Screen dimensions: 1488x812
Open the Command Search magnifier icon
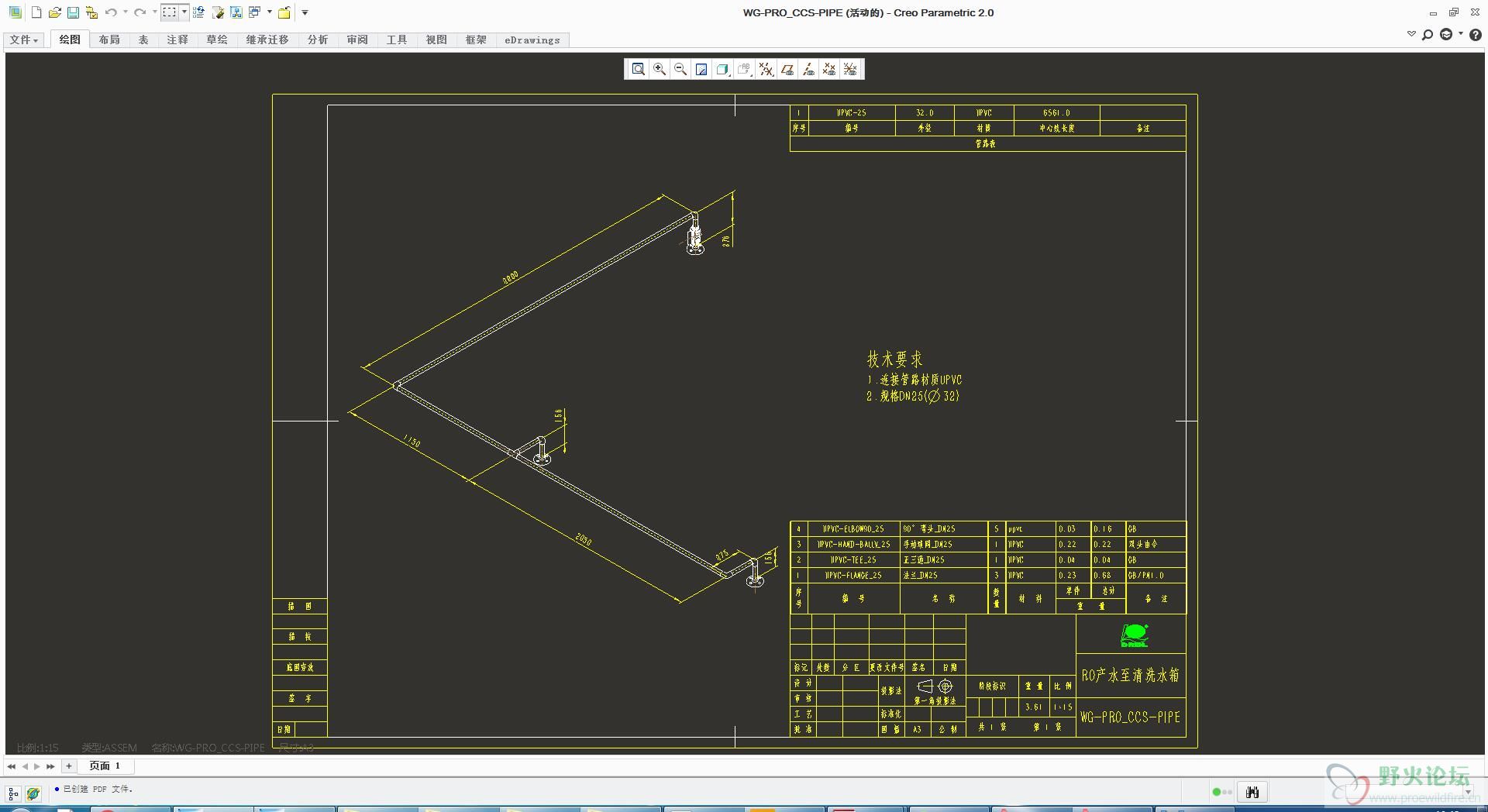[x=1428, y=35]
